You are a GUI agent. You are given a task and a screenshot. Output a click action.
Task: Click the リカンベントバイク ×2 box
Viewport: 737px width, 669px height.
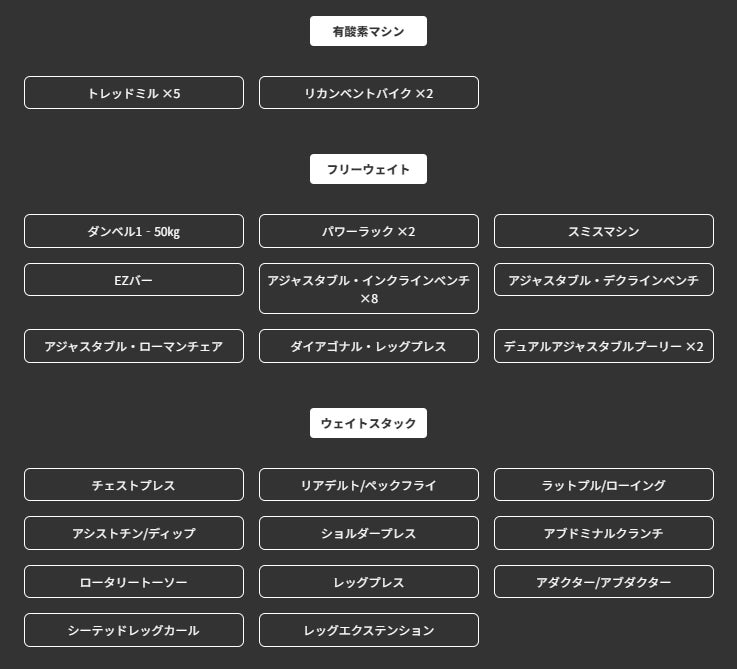click(x=369, y=93)
